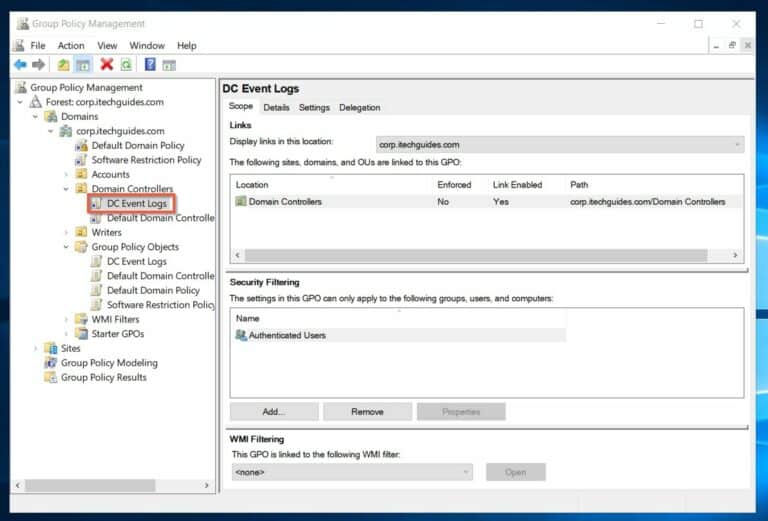This screenshot has height=521, width=768.
Task: Collapse corp.itechguides.com domain node
Action: pos(50,131)
